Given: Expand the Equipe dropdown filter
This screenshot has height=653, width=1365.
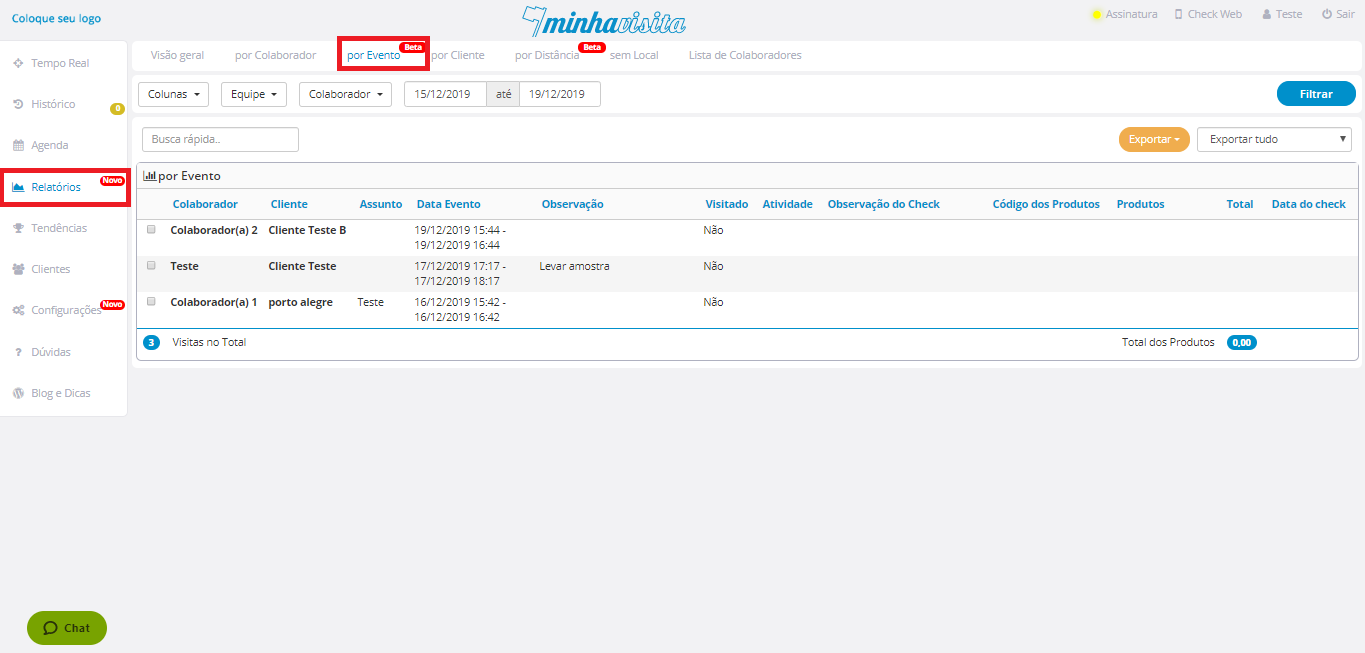Looking at the screenshot, I should click(253, 94).
